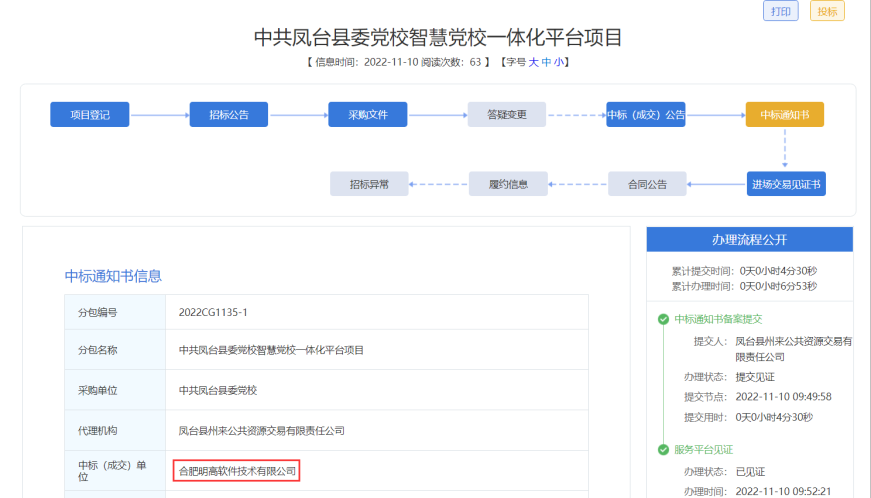
Task: Click the package number 2022CG1135-1
Action: [x=213, y=313]
